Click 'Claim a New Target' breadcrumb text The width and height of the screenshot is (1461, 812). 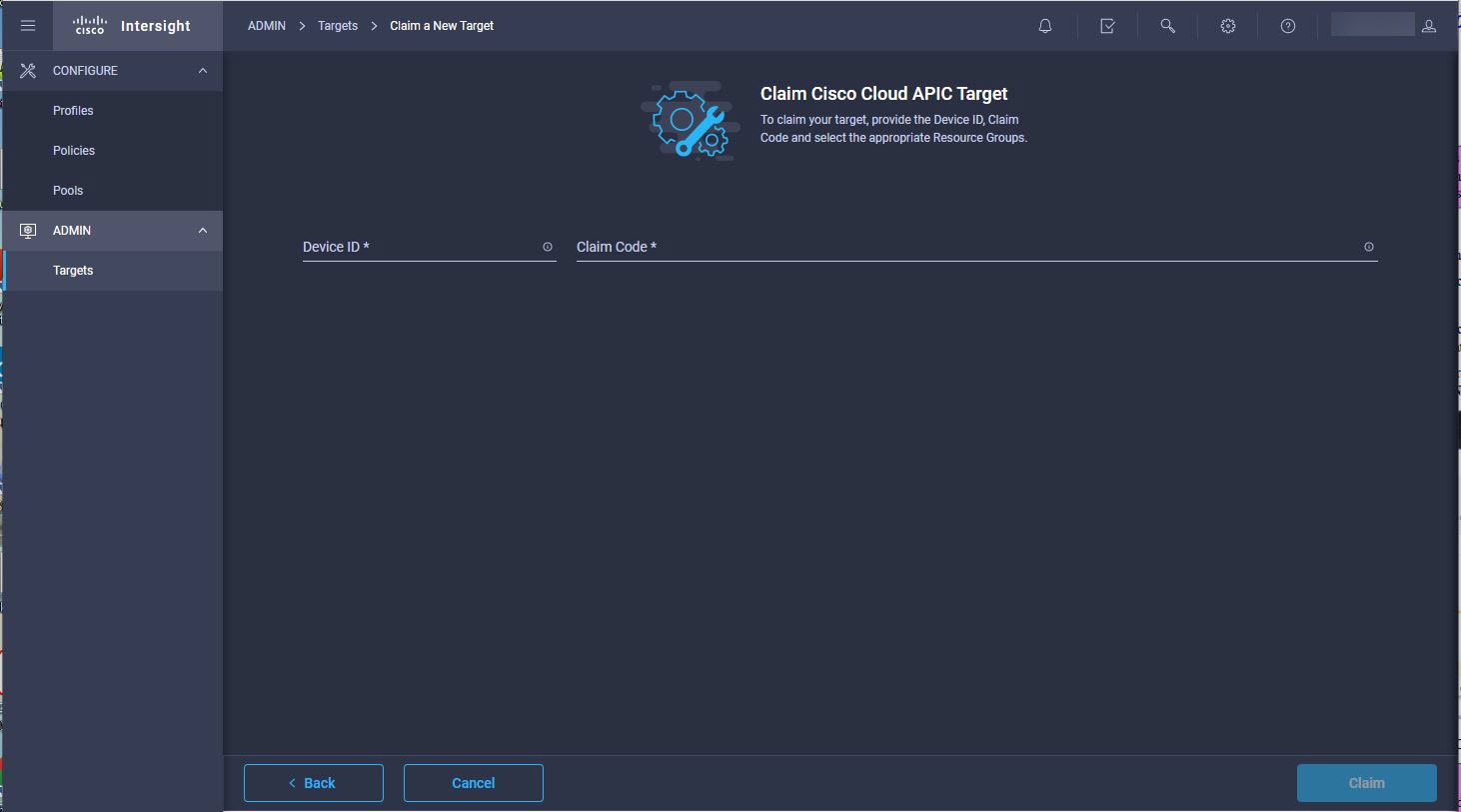(x=442, y=26)
